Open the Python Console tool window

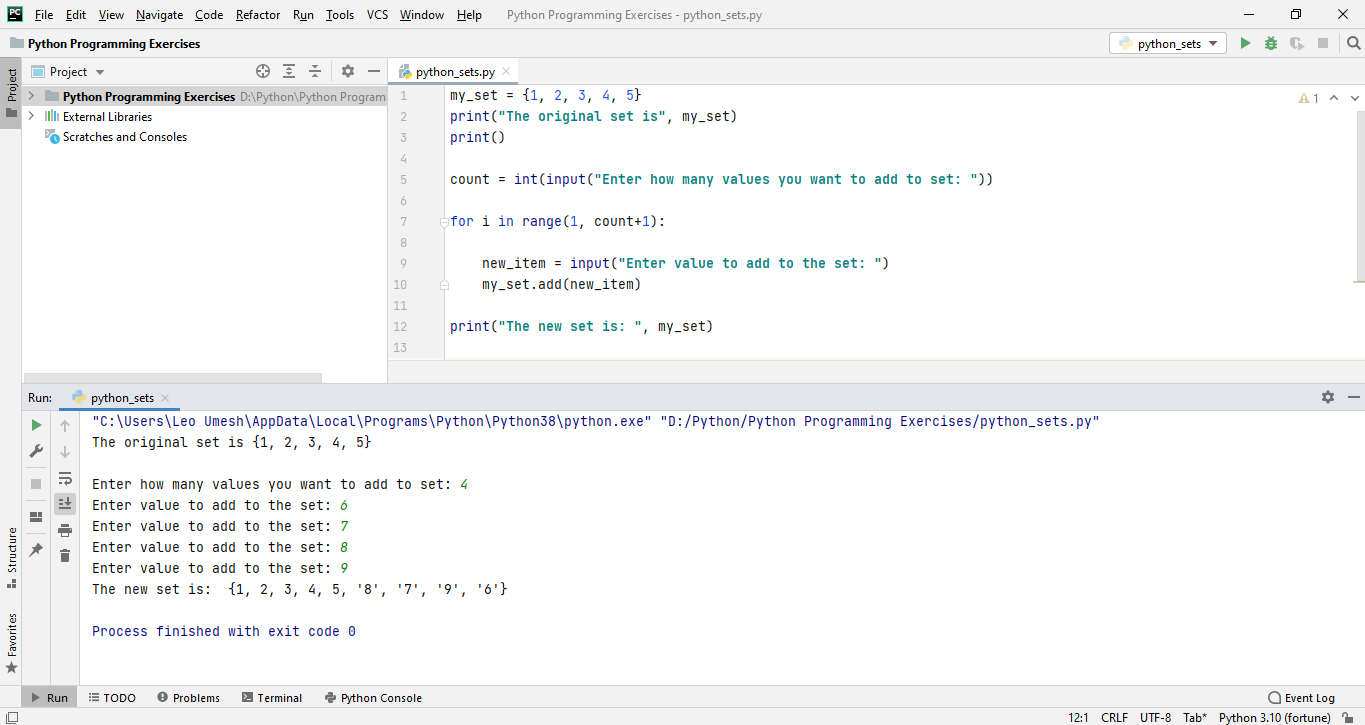click(372, 698)
